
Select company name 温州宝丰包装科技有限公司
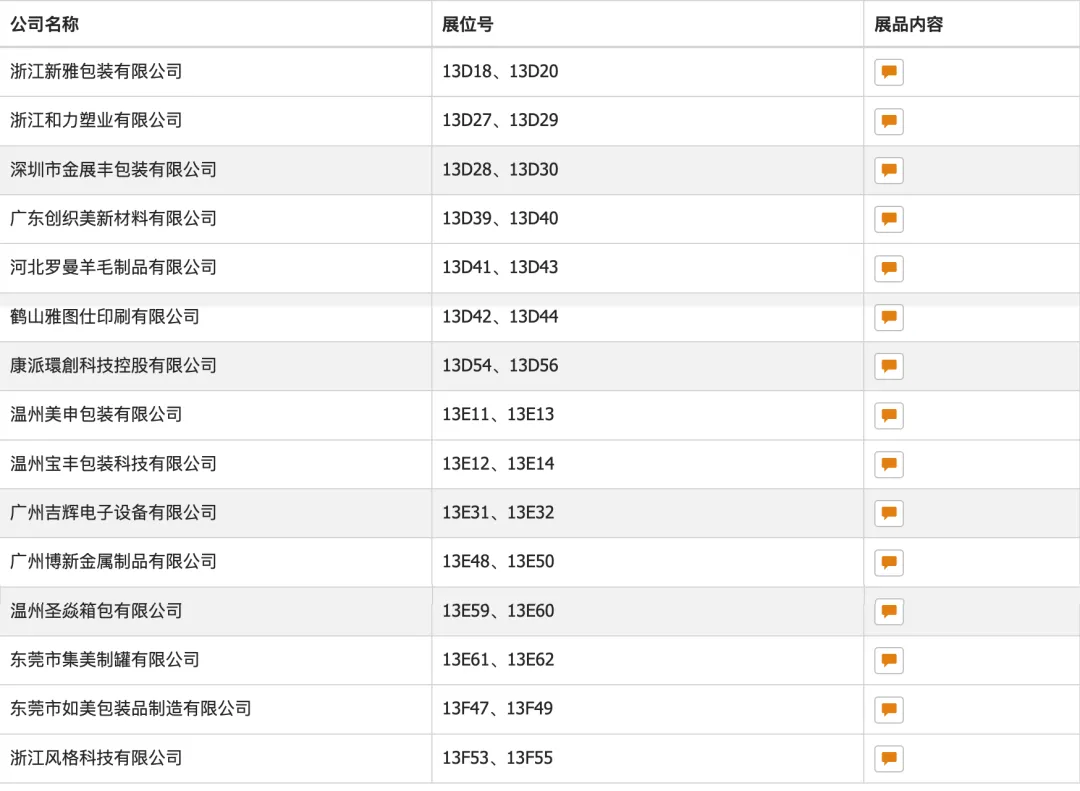pos(114,464)
